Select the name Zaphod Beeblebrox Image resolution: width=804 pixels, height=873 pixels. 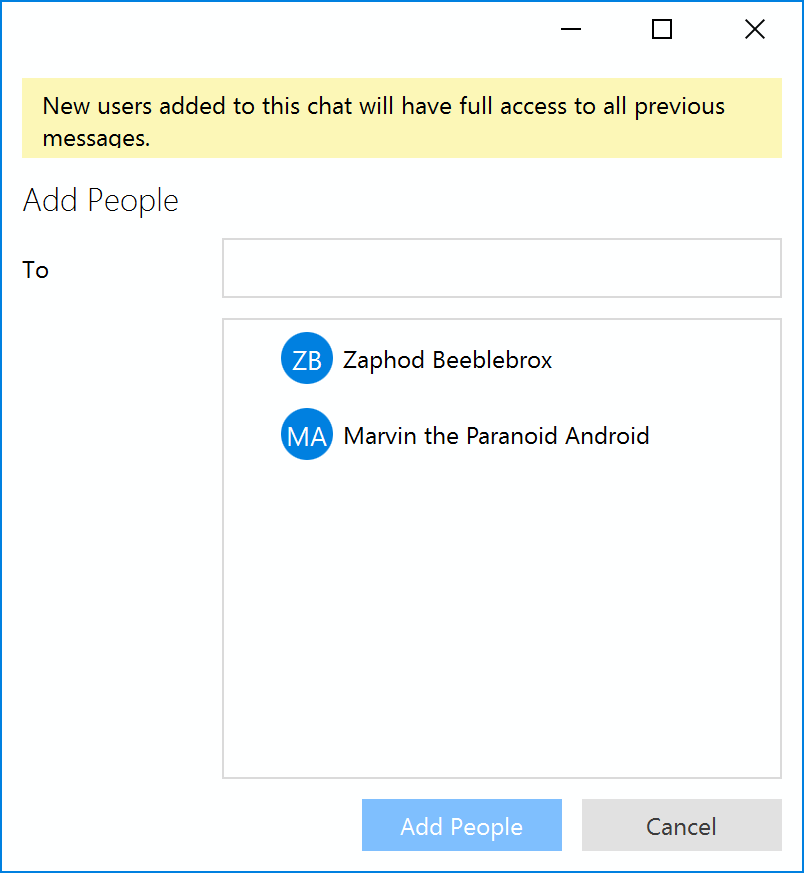[x=447, y=359]
